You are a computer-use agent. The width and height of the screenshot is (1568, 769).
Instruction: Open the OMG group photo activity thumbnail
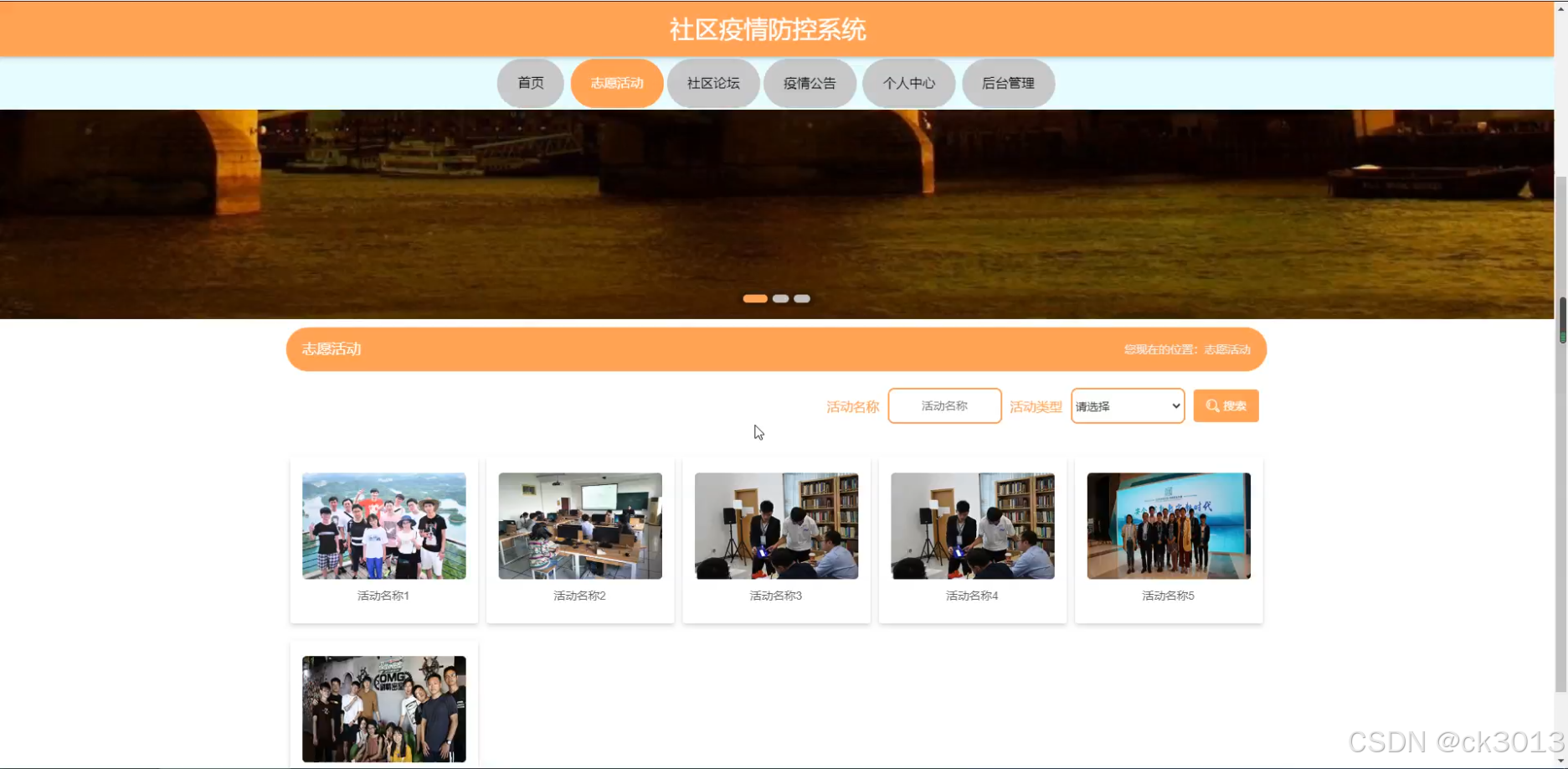click(x=384, y=709)
